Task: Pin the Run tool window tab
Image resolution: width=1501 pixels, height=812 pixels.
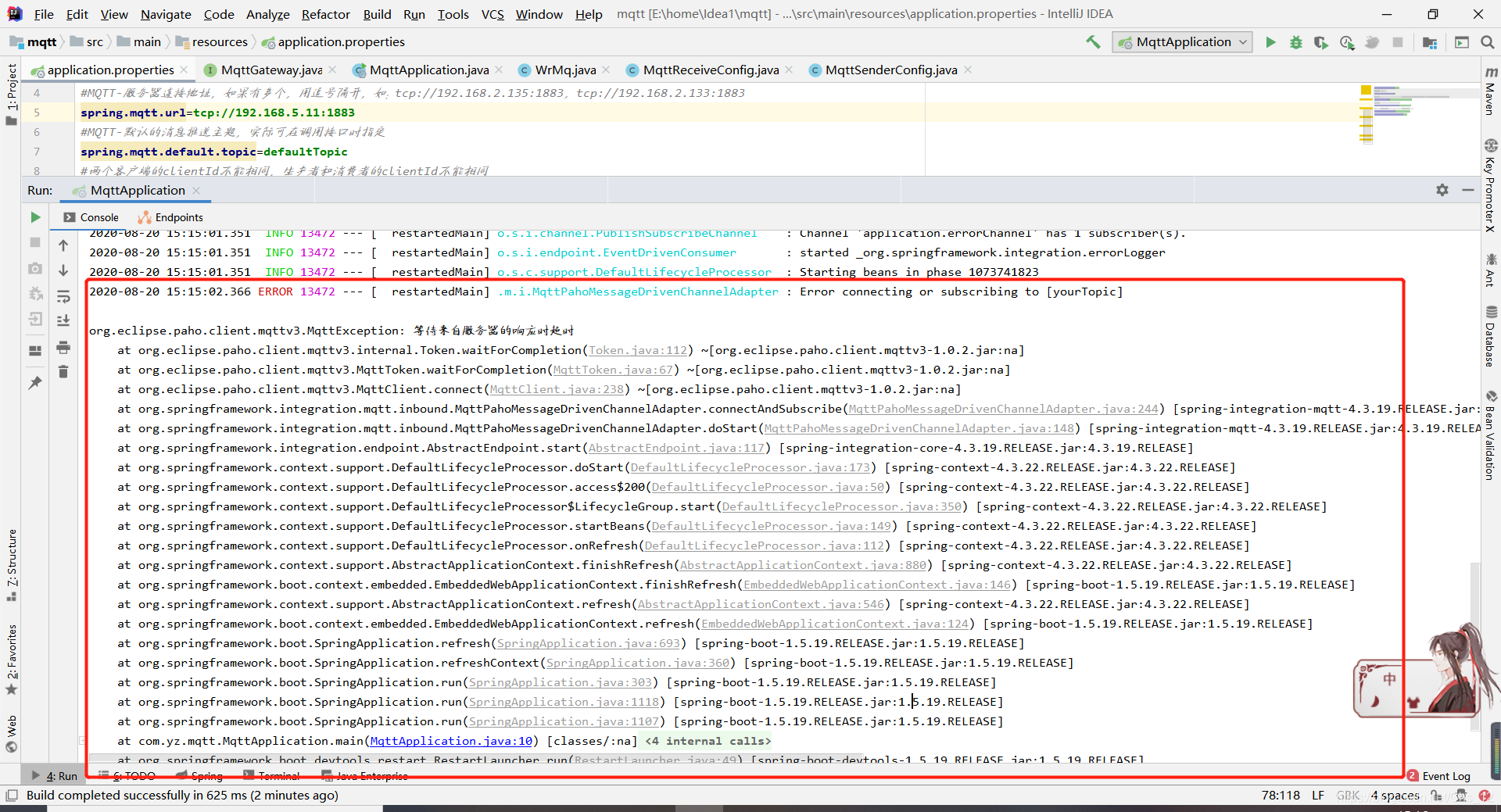Action: point(34,383)
